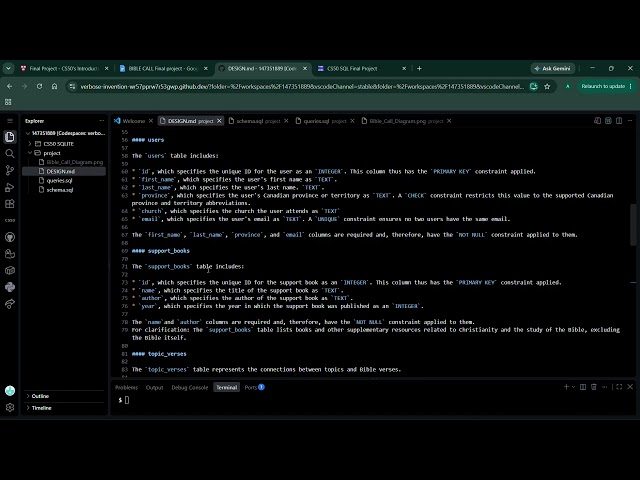Open Manage settings gear icon
The height and width of the screenshot is (480, 640).
coord(10,407)
